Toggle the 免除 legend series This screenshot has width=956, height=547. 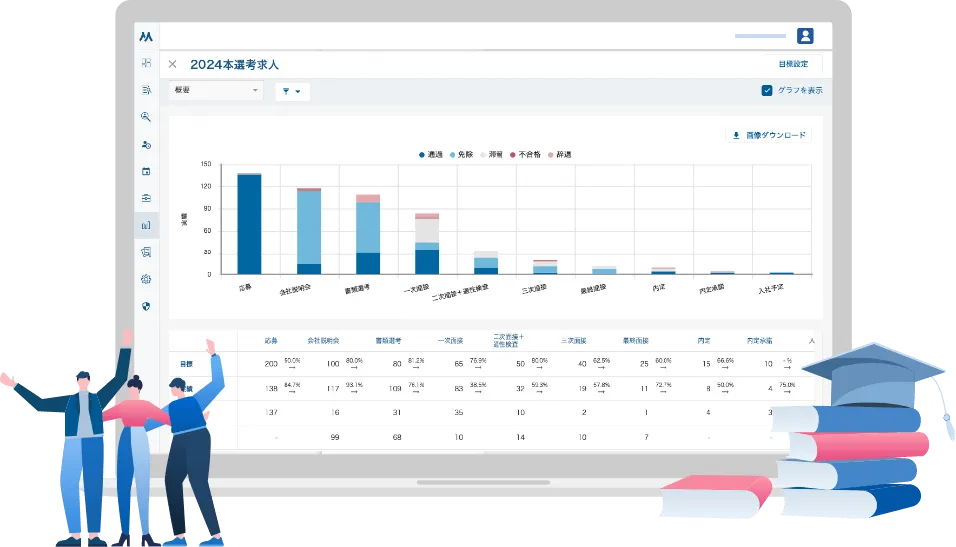[x=461, y=155]
